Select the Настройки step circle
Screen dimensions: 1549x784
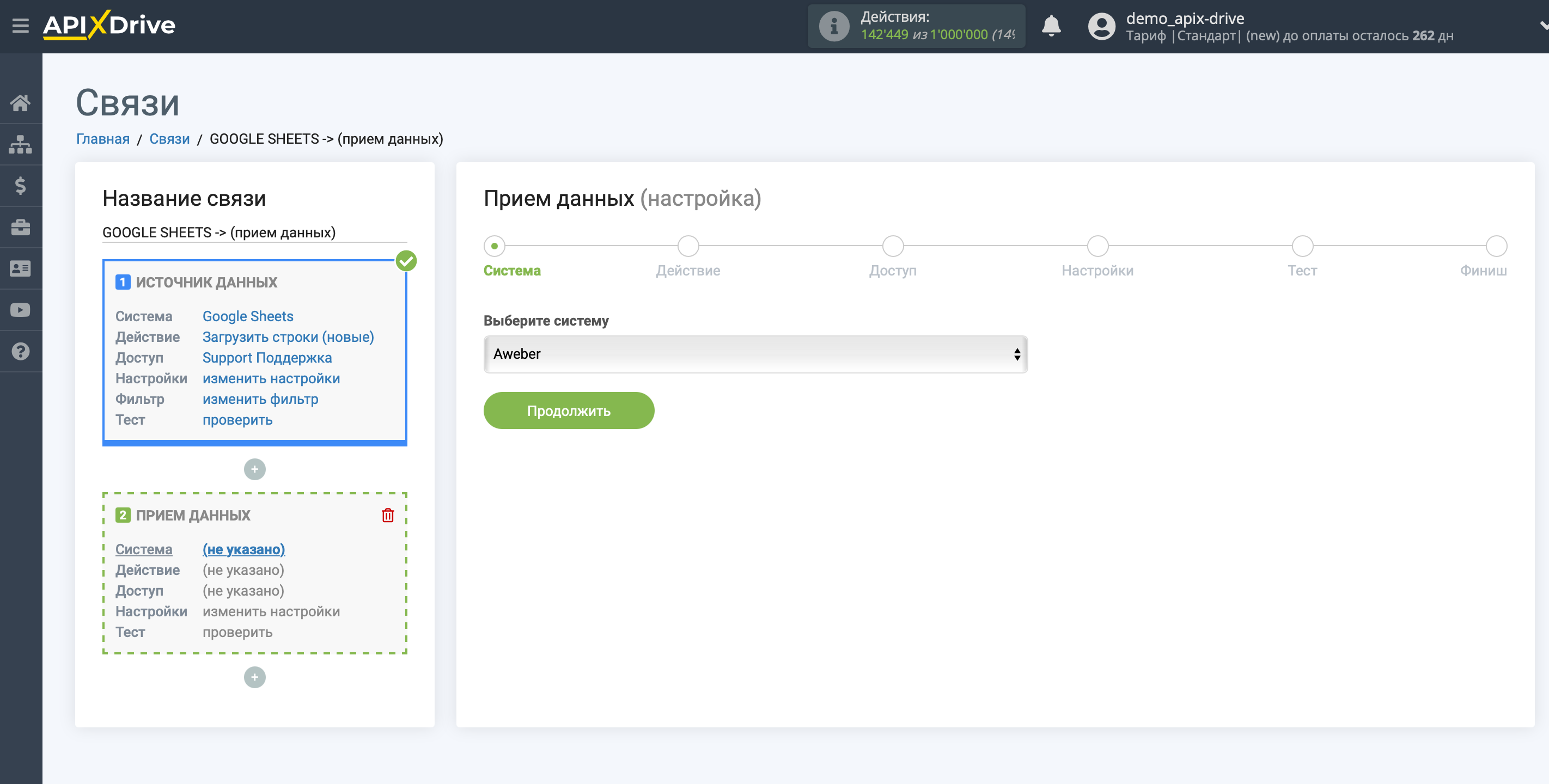click(1097, 246)
